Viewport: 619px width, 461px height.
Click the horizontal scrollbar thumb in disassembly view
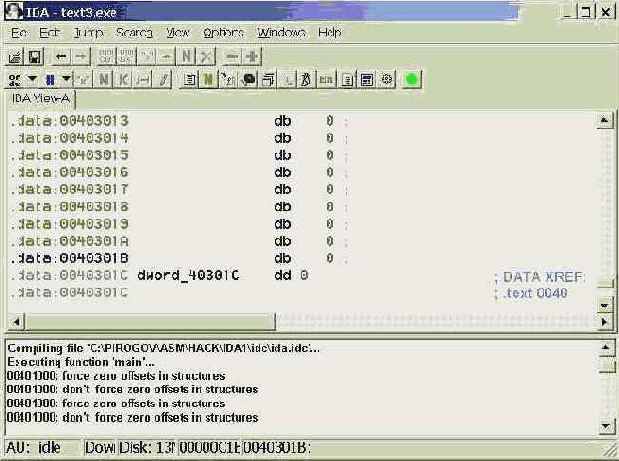150,322
